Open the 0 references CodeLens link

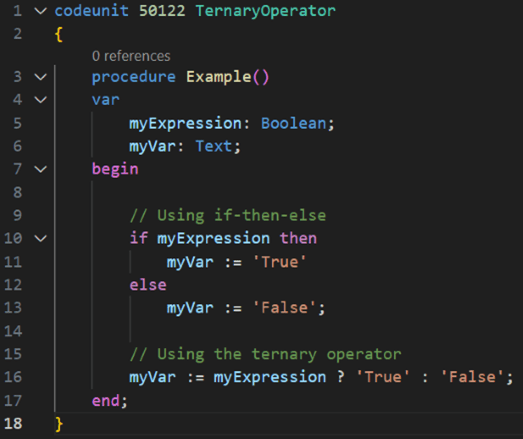pos(131,56)
